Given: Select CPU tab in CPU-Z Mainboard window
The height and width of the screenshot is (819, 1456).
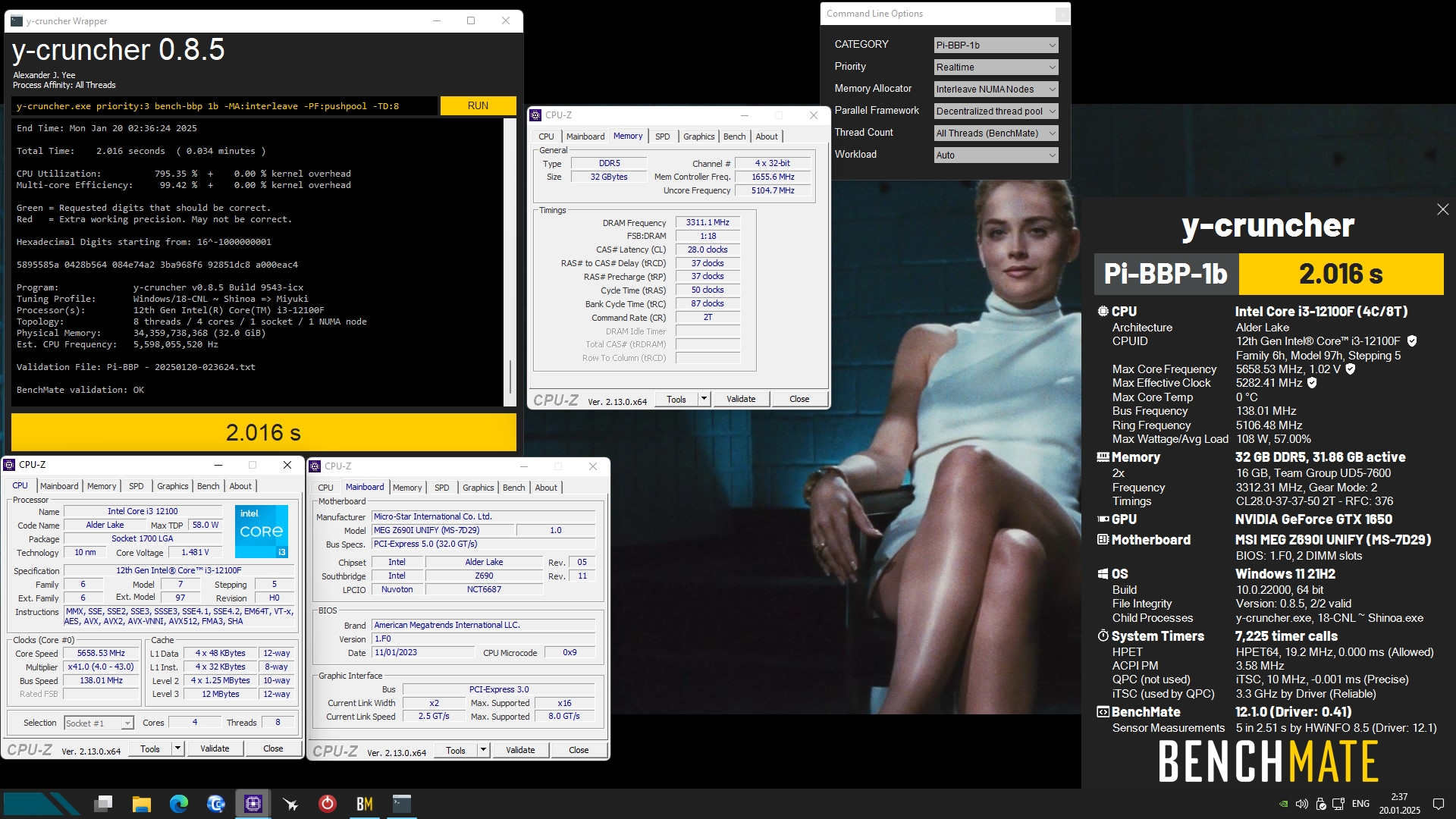Looking at the screenshot, I should [x=325, y=488].
